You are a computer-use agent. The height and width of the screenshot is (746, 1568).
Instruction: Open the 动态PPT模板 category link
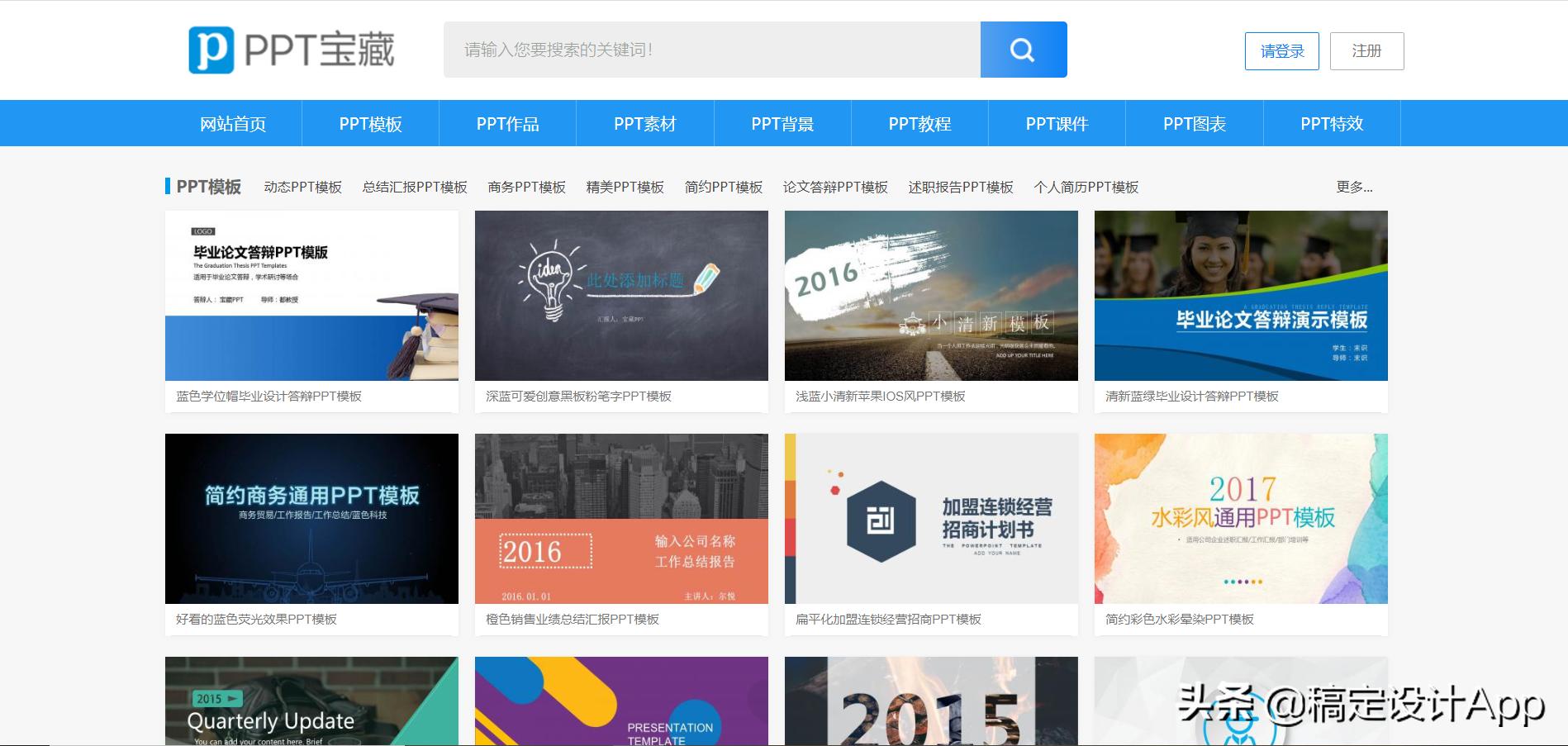[303, 188]
